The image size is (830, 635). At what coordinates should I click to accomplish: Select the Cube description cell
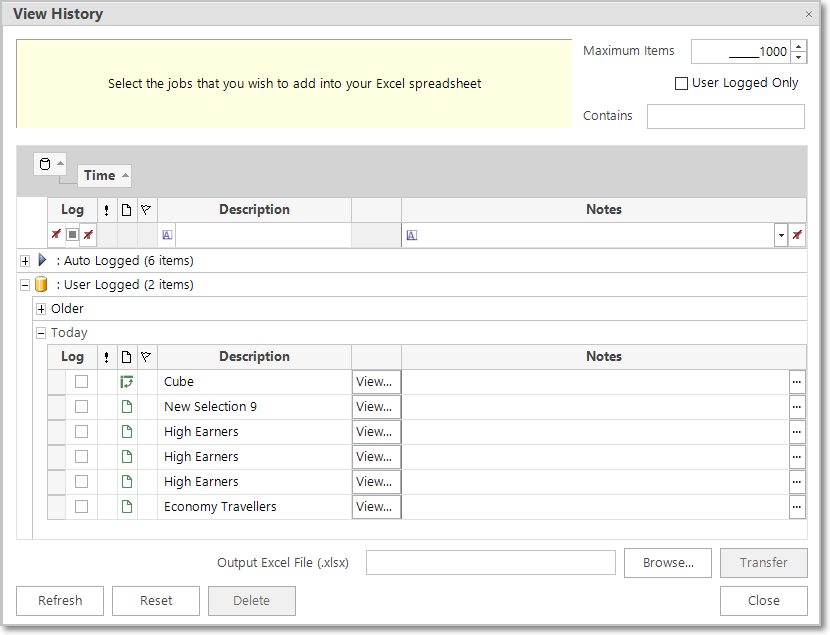[x=254, y=382]
